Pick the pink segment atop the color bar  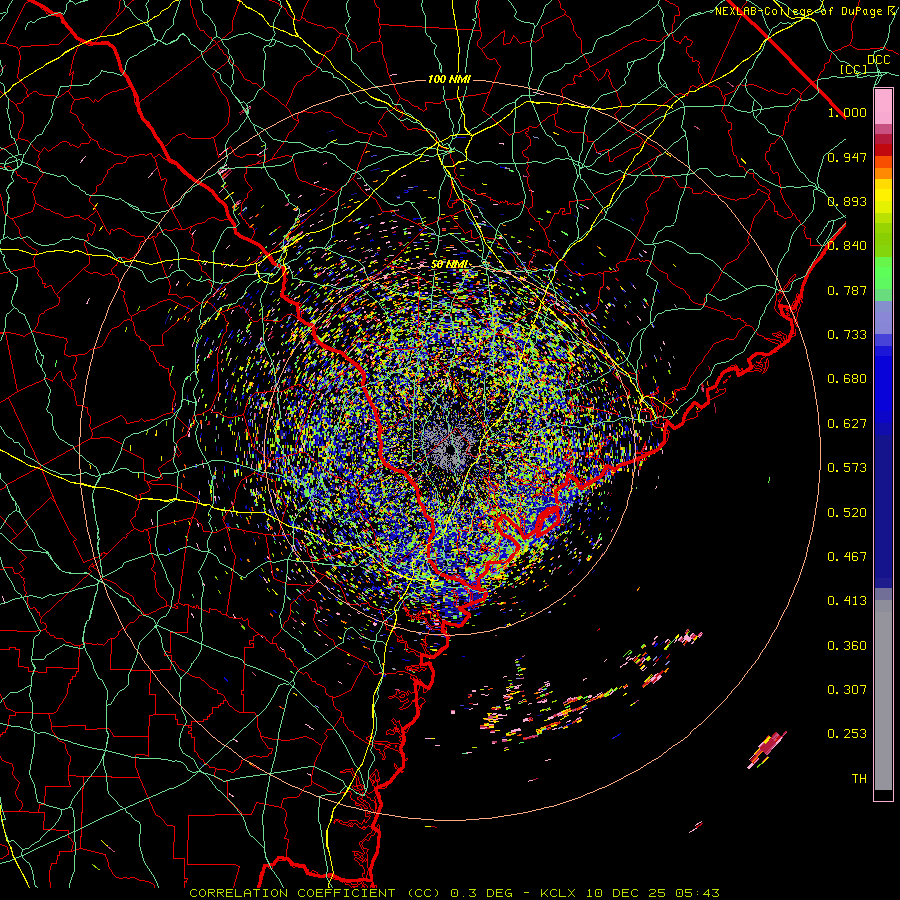(x=883, y=106)
